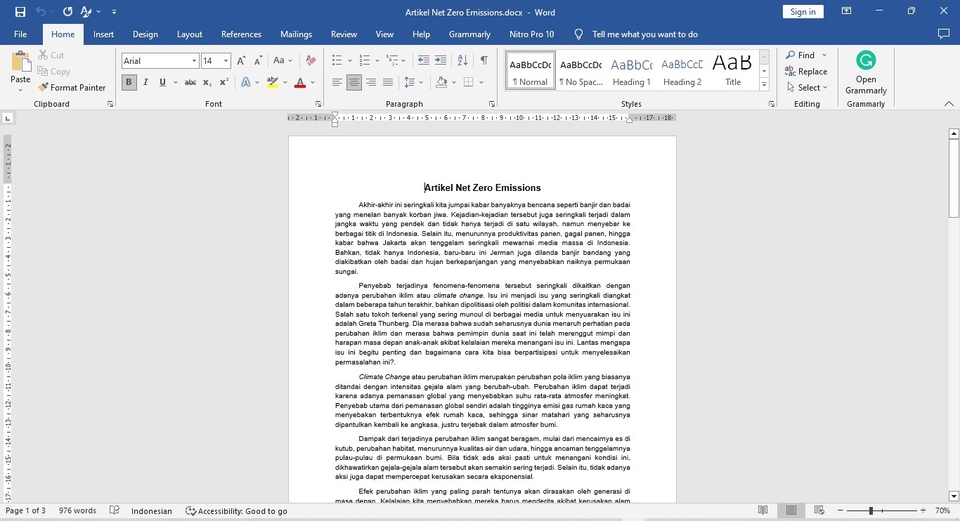Switch to the Review tab
The width and height of the screenshot is (960, 521).
pos(343,34)
